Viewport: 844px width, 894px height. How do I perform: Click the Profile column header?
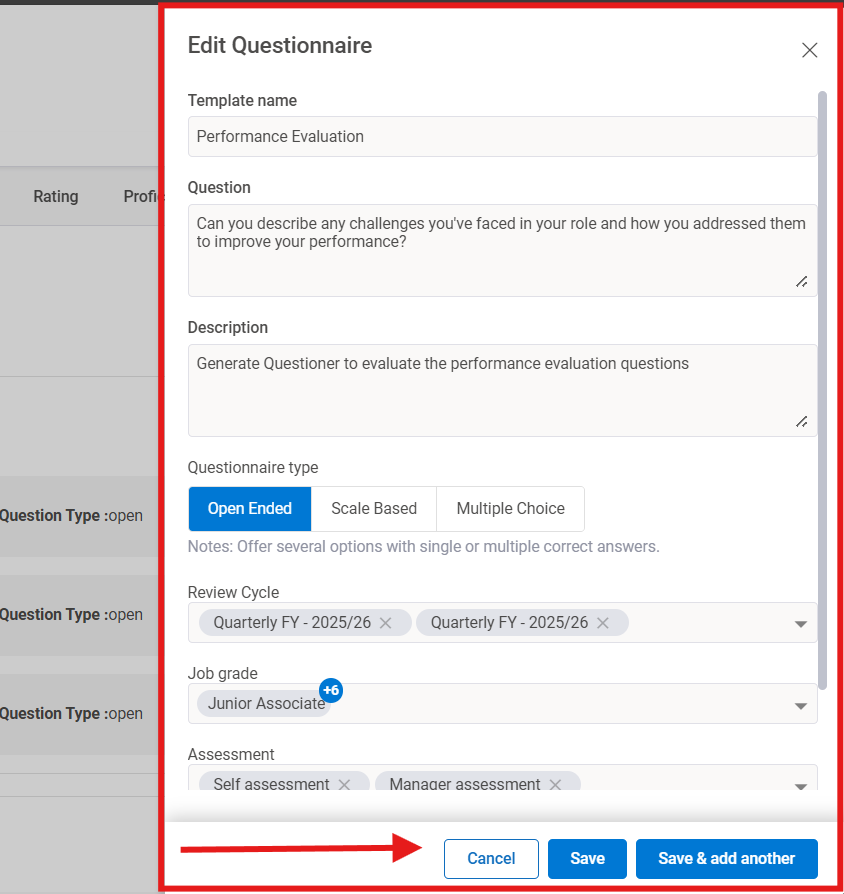coord(142,196)
